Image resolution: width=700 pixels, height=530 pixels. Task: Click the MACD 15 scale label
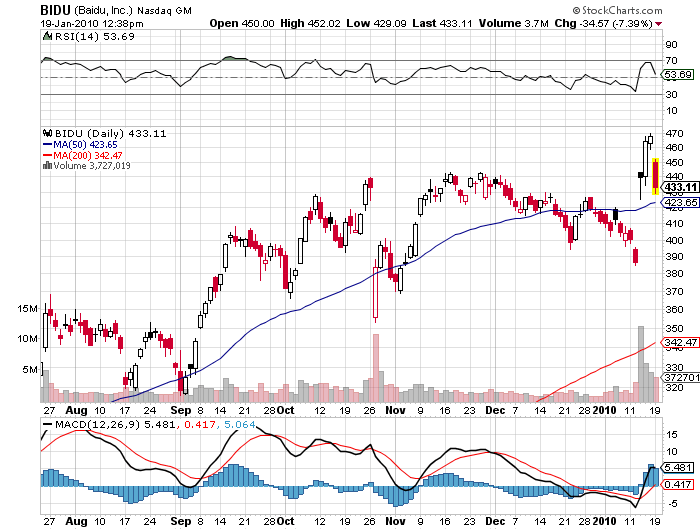pyautogui.click(x=671, y=434)
